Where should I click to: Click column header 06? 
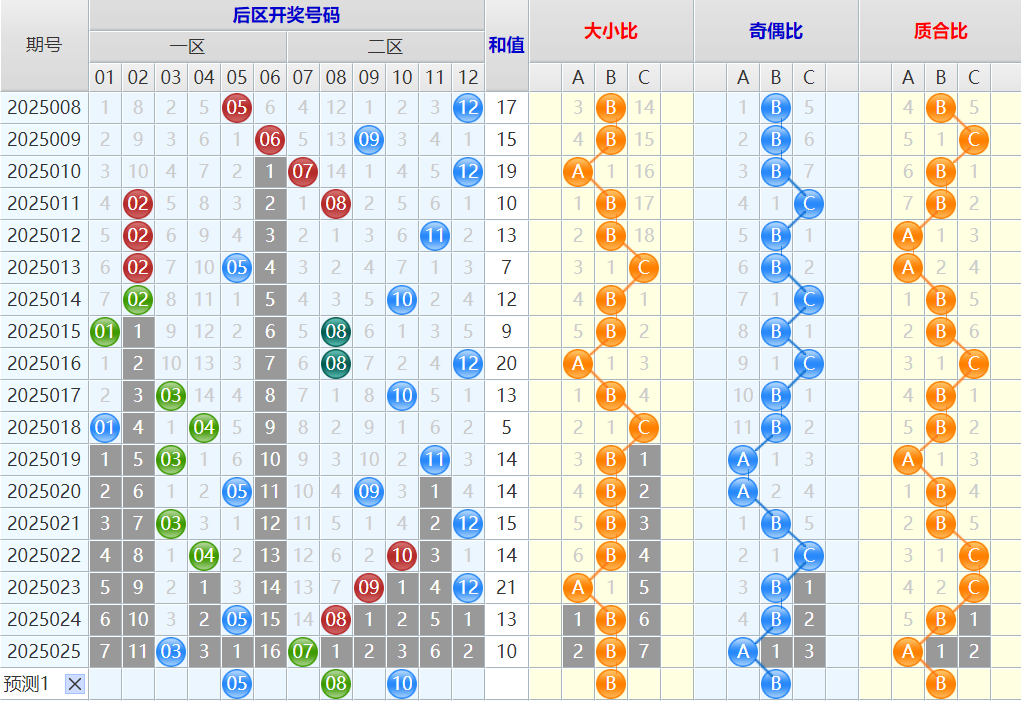click(x=270, y=77)
